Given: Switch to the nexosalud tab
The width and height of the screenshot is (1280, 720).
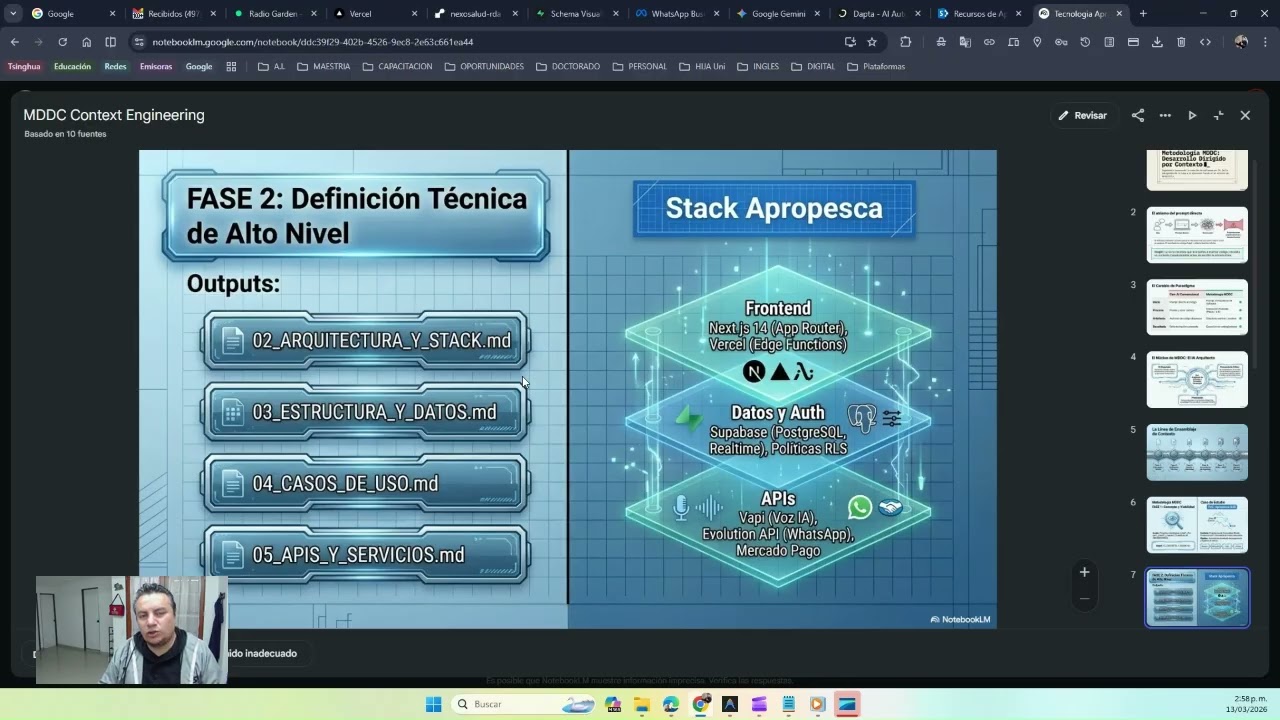Looking at the screenshot, I should 475,14.
